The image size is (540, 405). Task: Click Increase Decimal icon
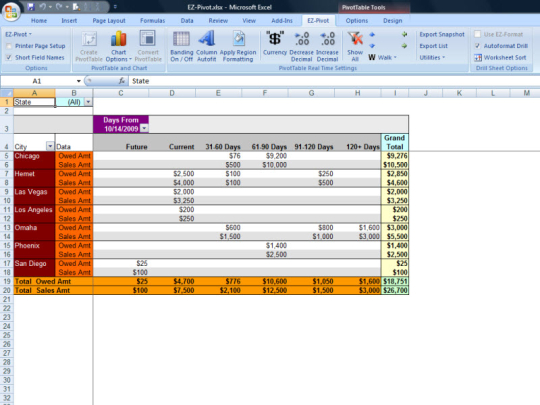(x=327, y=39)
